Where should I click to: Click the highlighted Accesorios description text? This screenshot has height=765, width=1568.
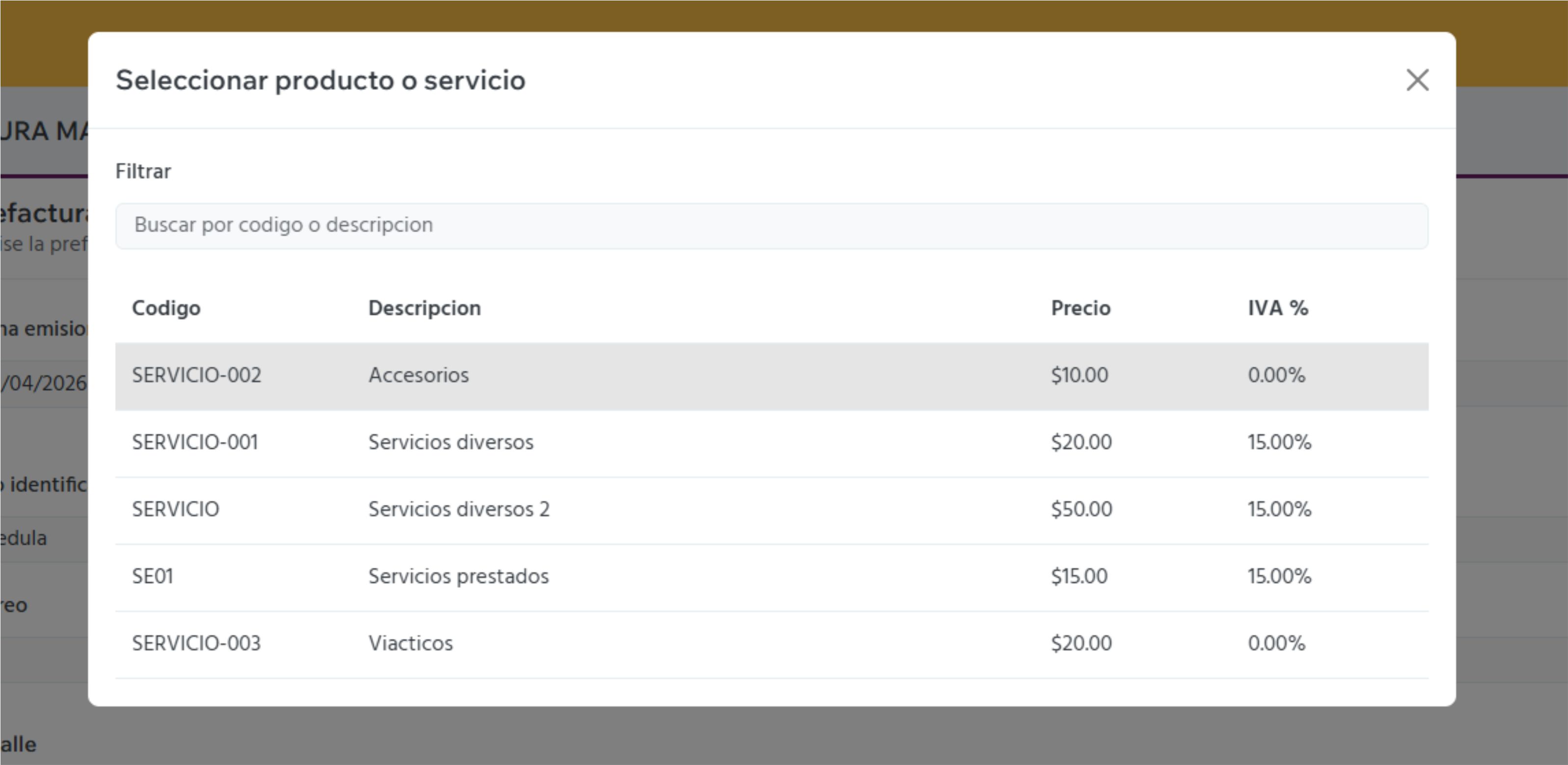click(419, 376)
